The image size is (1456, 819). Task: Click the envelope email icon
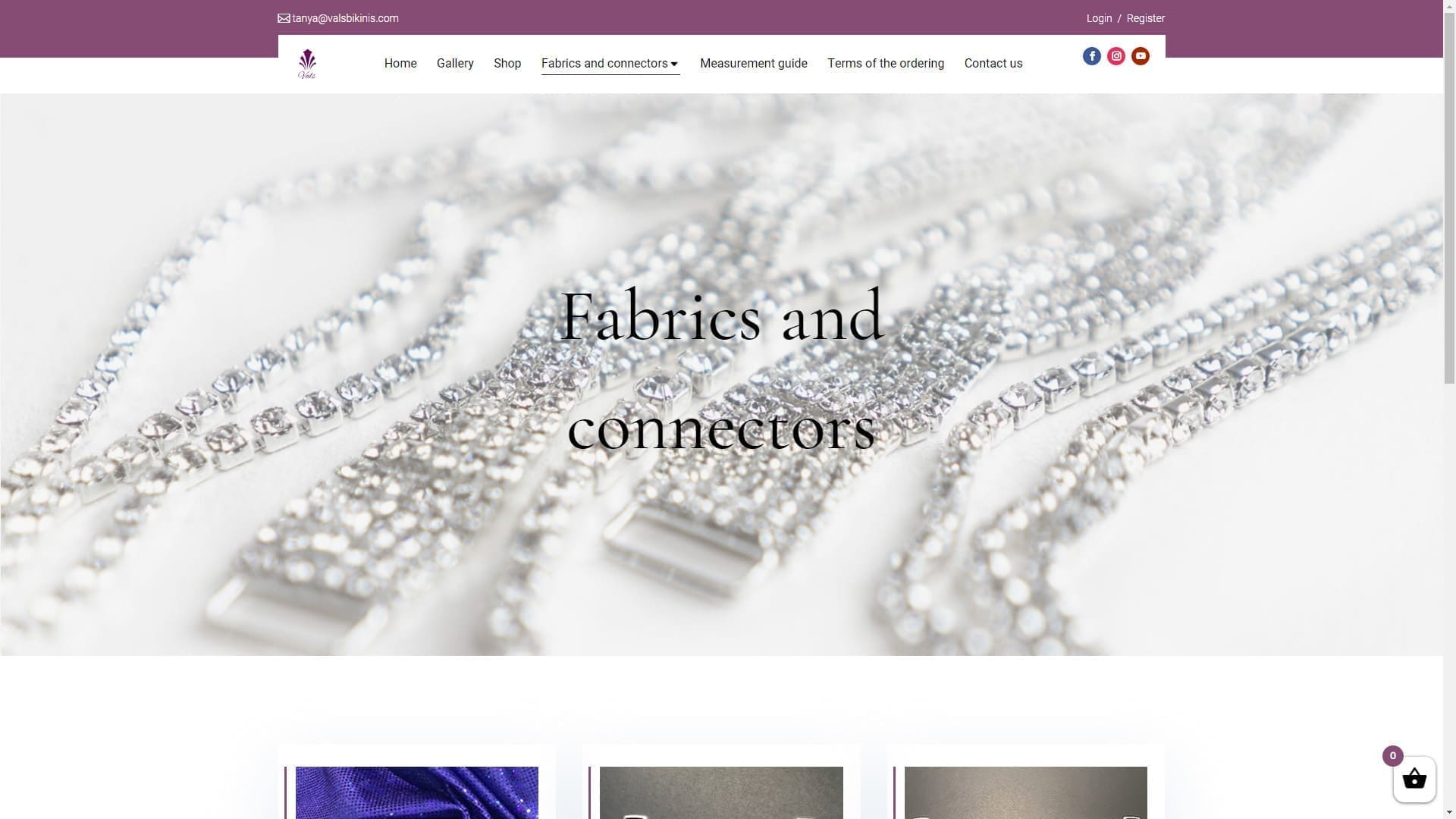pos(284,18)
